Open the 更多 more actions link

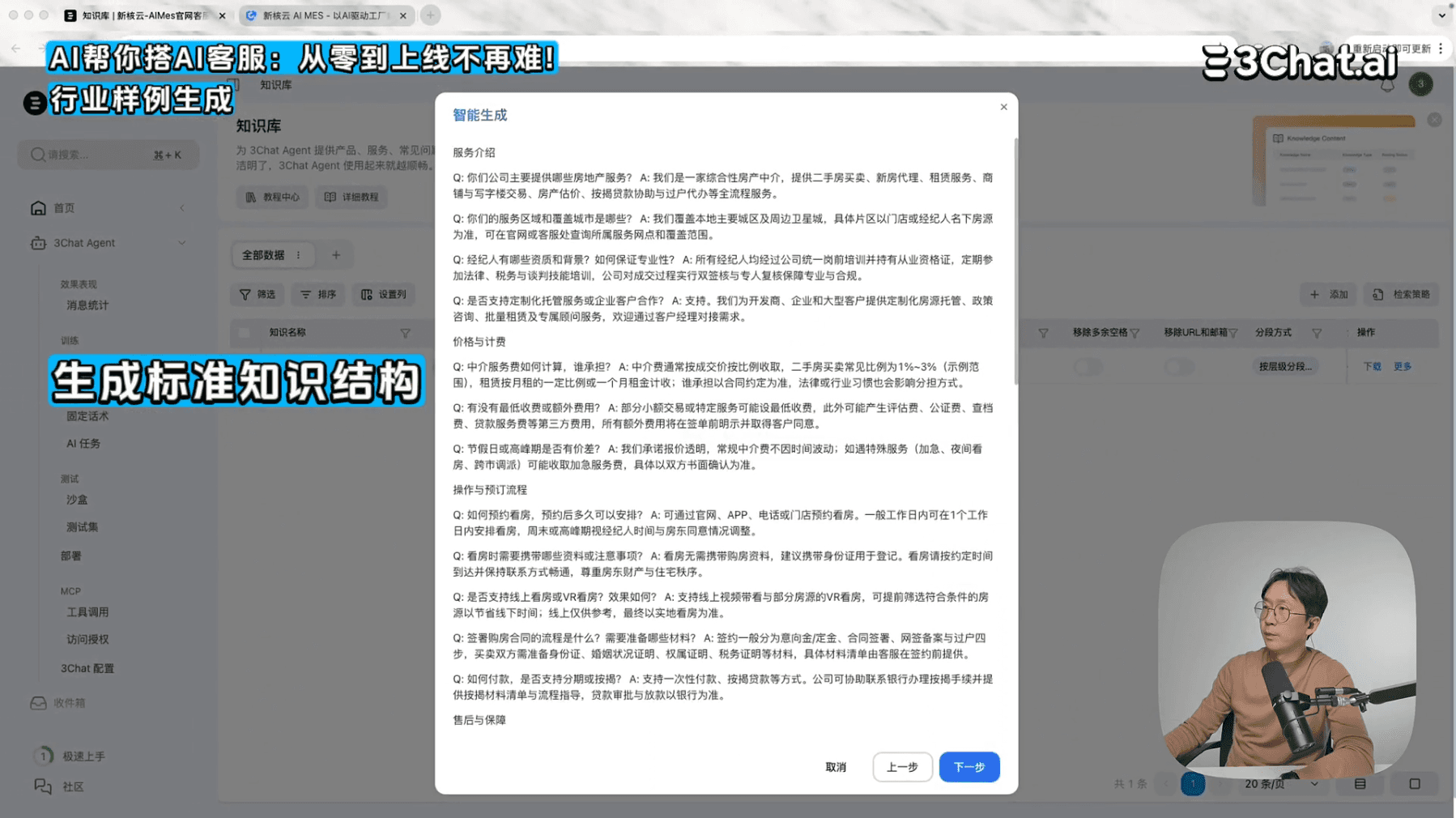[x=1403, y=367]
